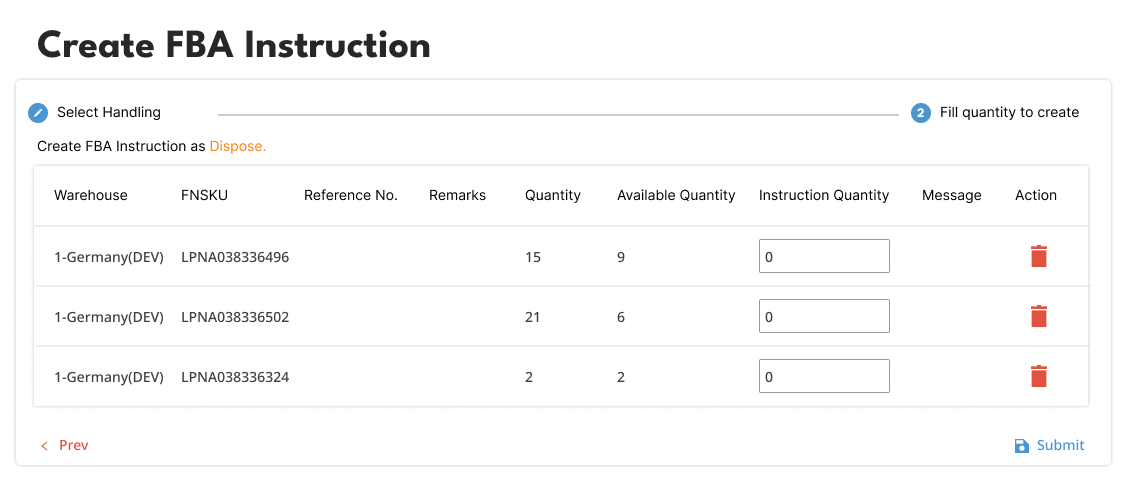
Task: Click the save icon next to Submit
Action: (1021, 446)
